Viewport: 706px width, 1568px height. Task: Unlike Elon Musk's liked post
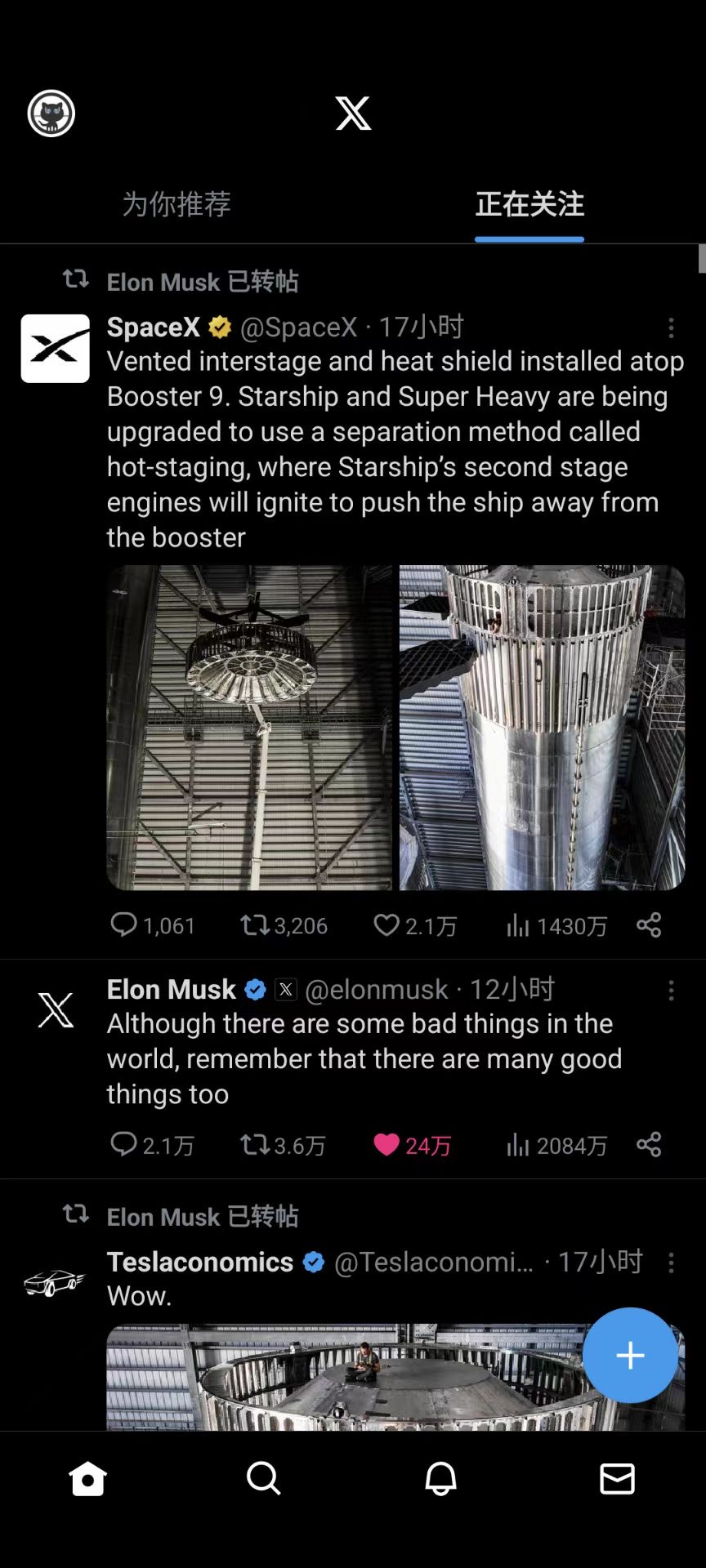(387, 1145)
